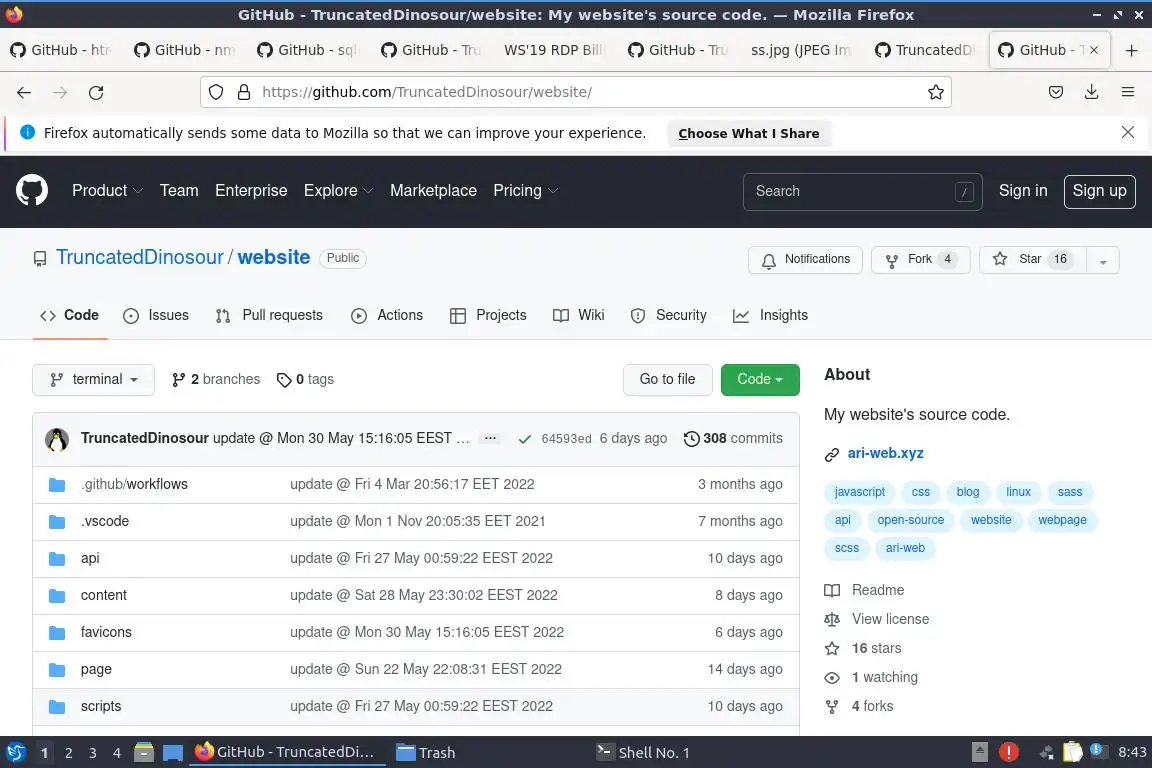Expand the Explore menu
Screen dimensions: 1152x768
339,190
